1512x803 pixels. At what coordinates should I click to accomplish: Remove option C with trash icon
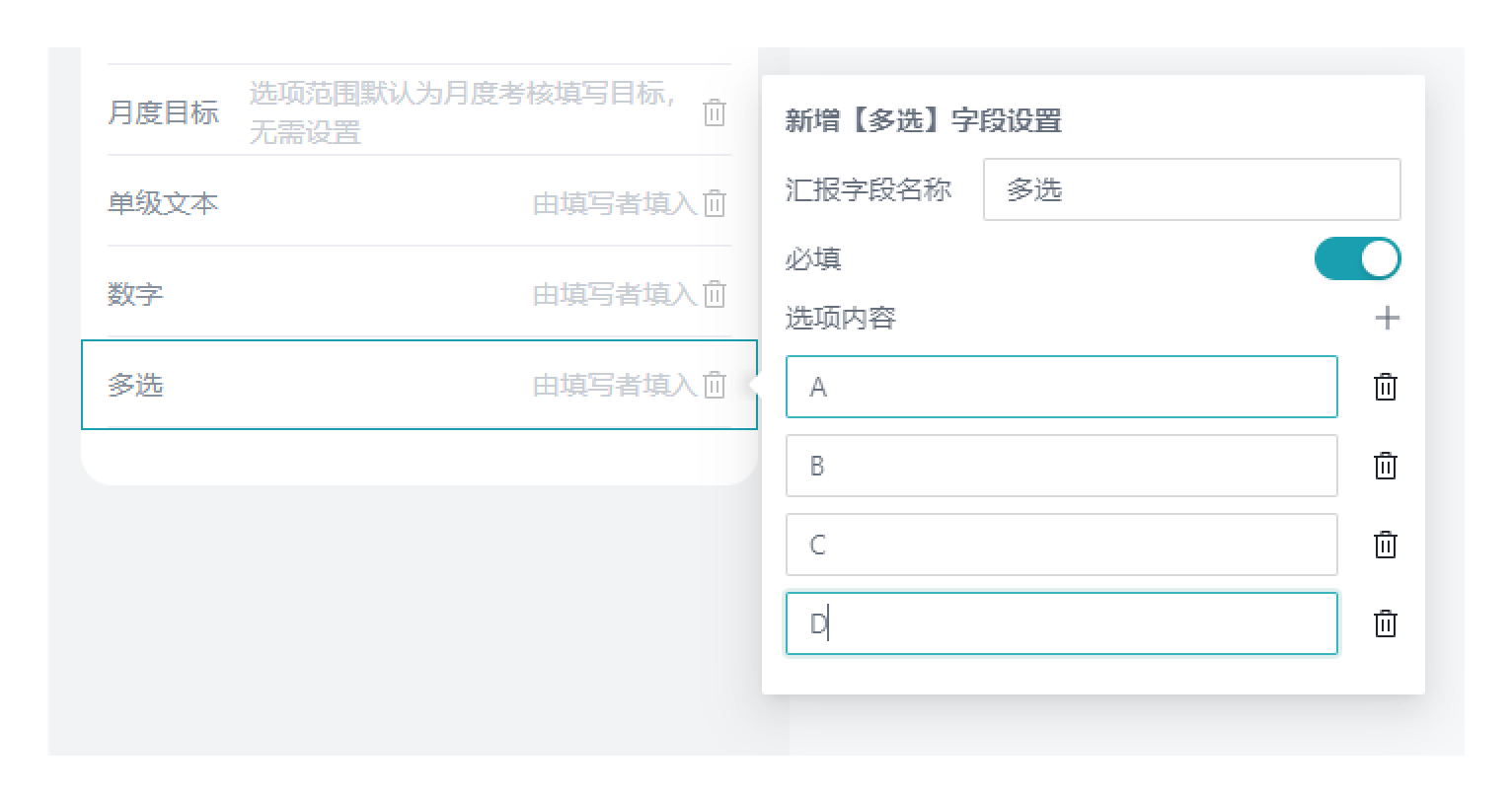(x=1385, y=545)
